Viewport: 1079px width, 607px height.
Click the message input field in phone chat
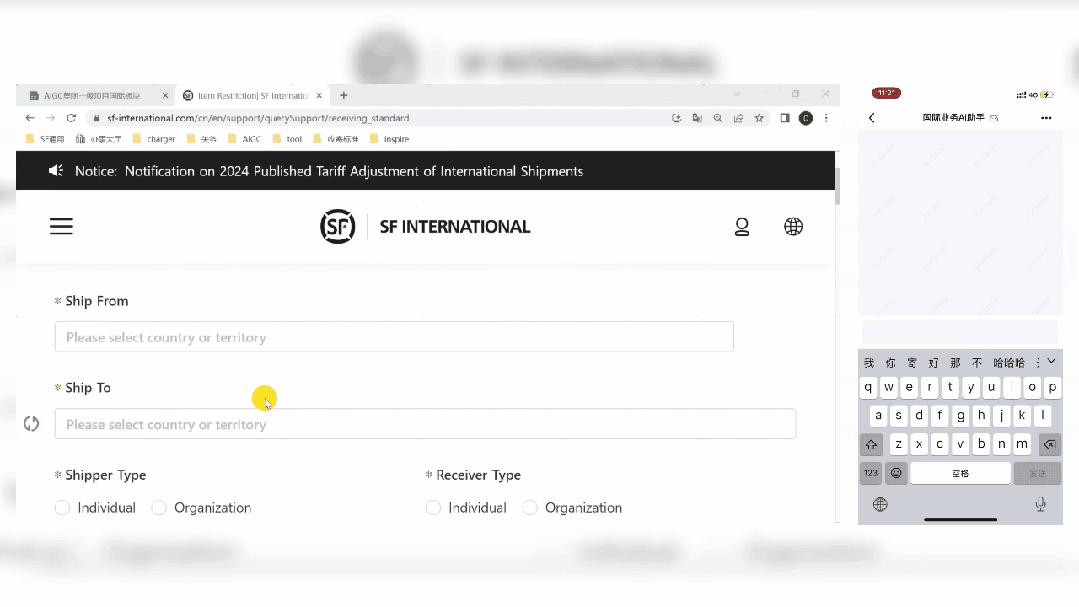(959, 333)
